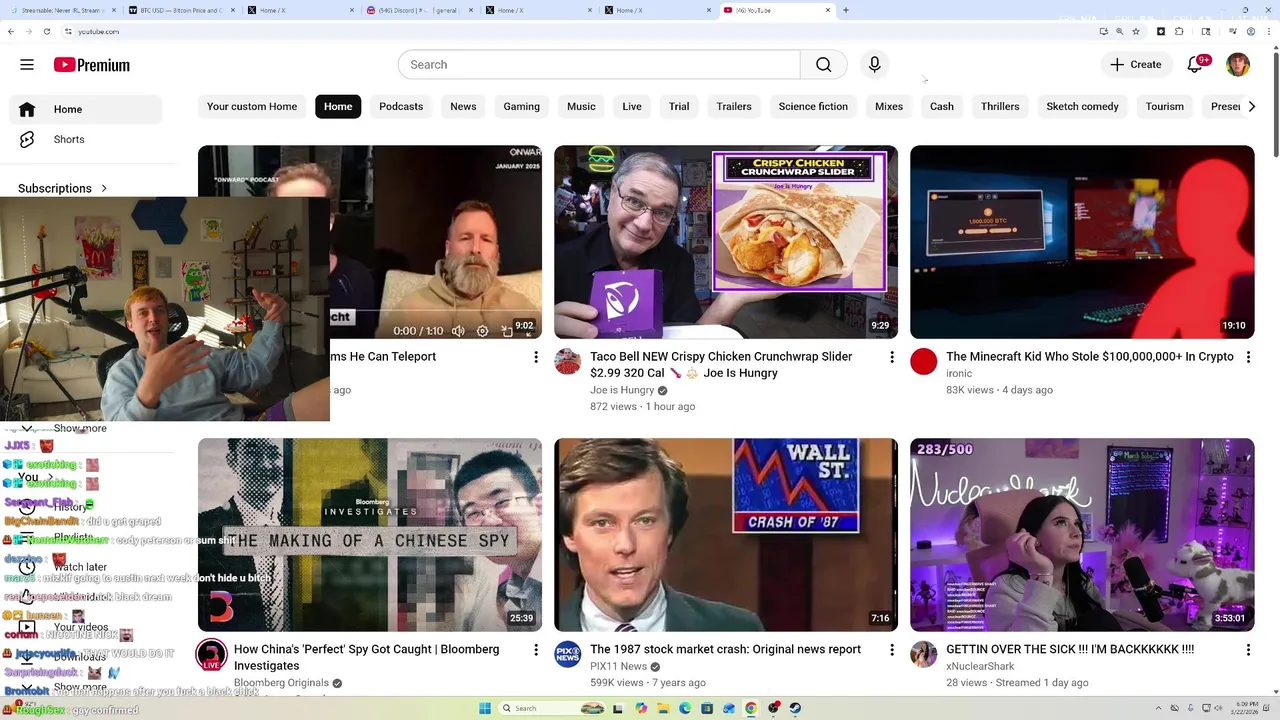
Task: Open Joe is Hungry channel link
Action: point(622,391)
